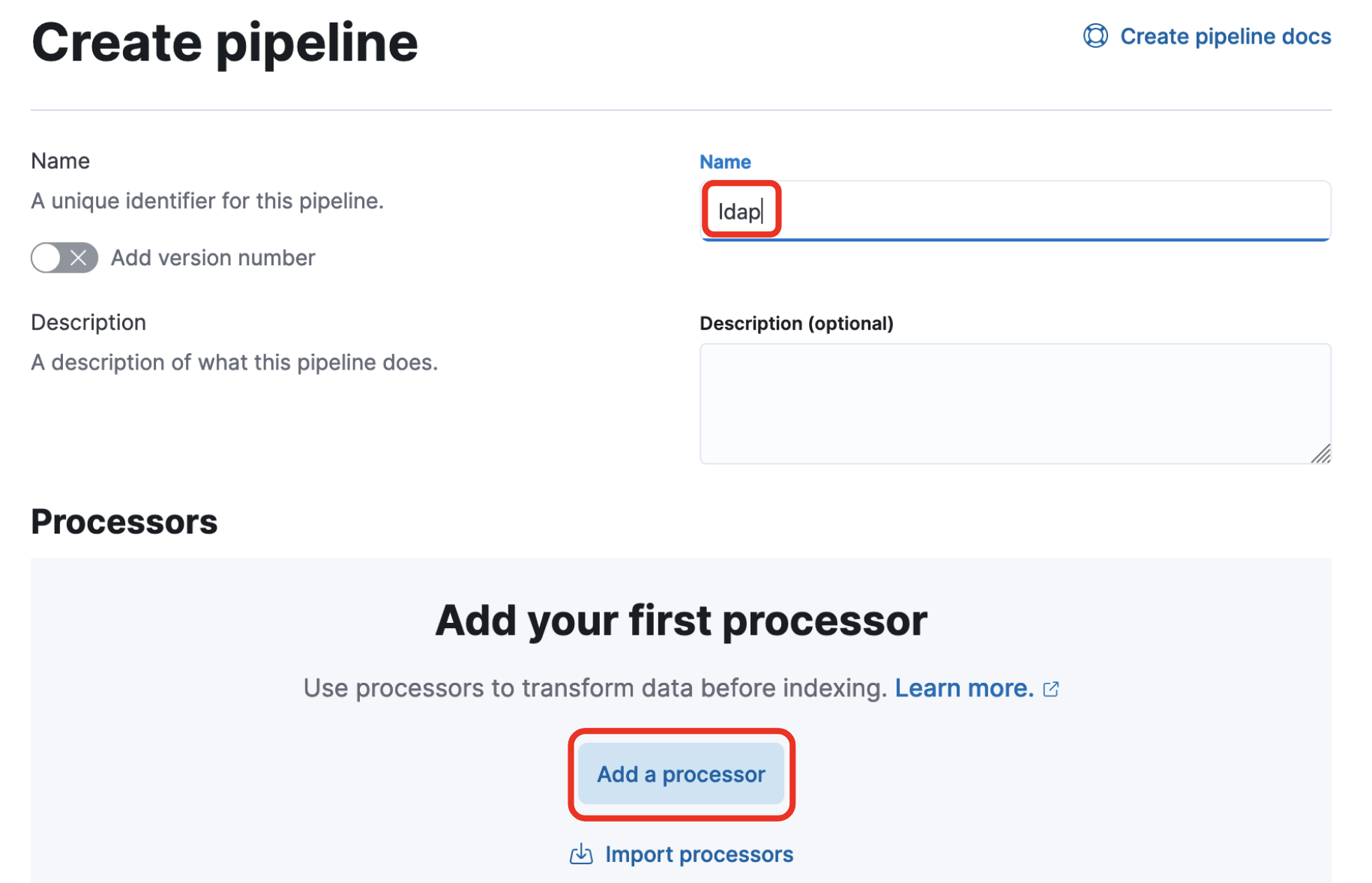Click the Description textarea resize handle

coord(1321,453)
